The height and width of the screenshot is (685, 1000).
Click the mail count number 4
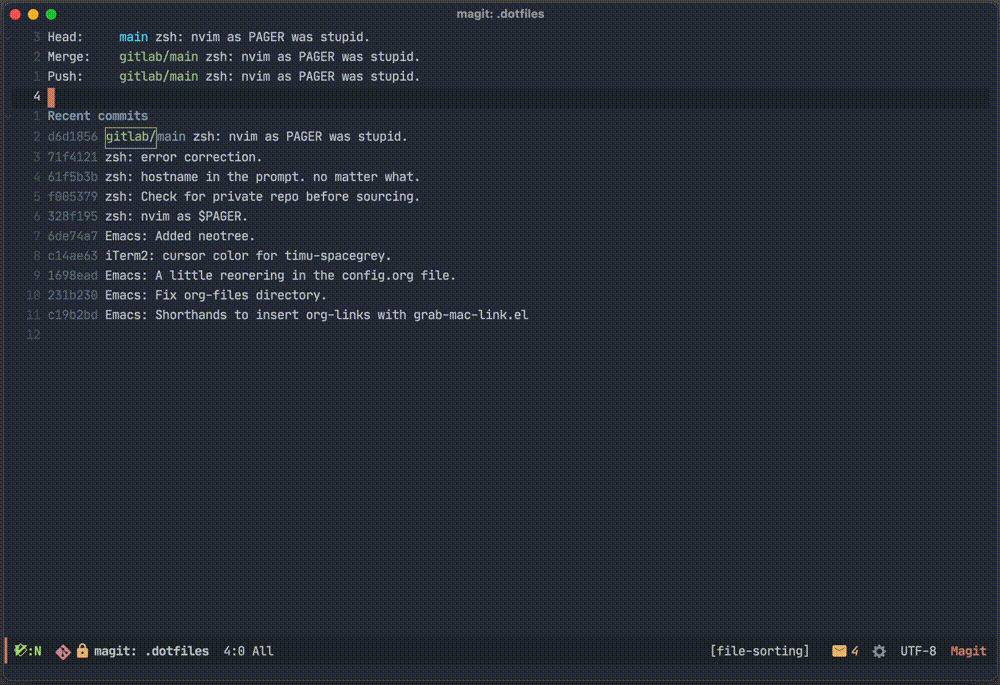855,651
